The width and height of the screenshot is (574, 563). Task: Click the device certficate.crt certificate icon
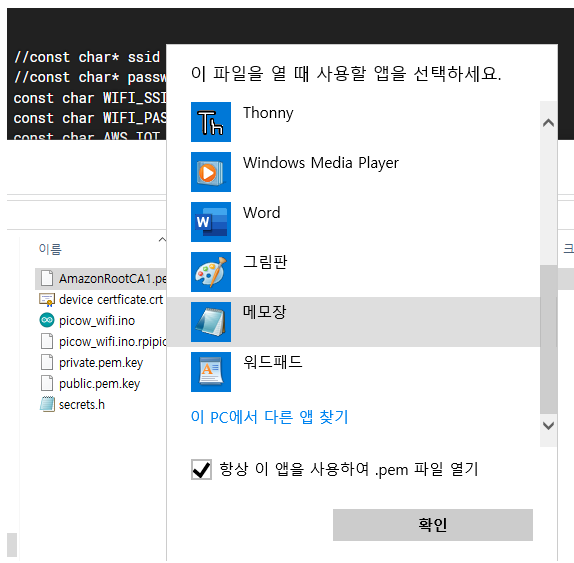click(x=47, y=300)
